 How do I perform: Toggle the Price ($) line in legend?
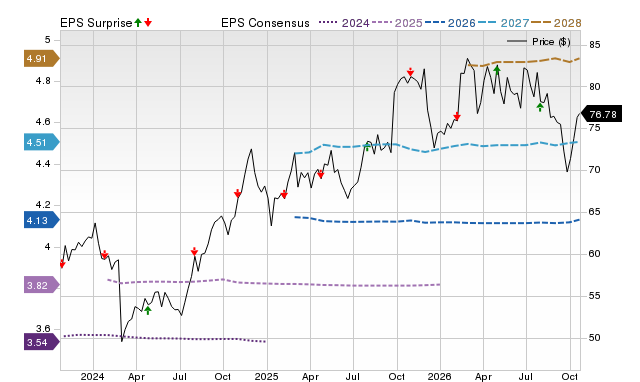[539, 42]
